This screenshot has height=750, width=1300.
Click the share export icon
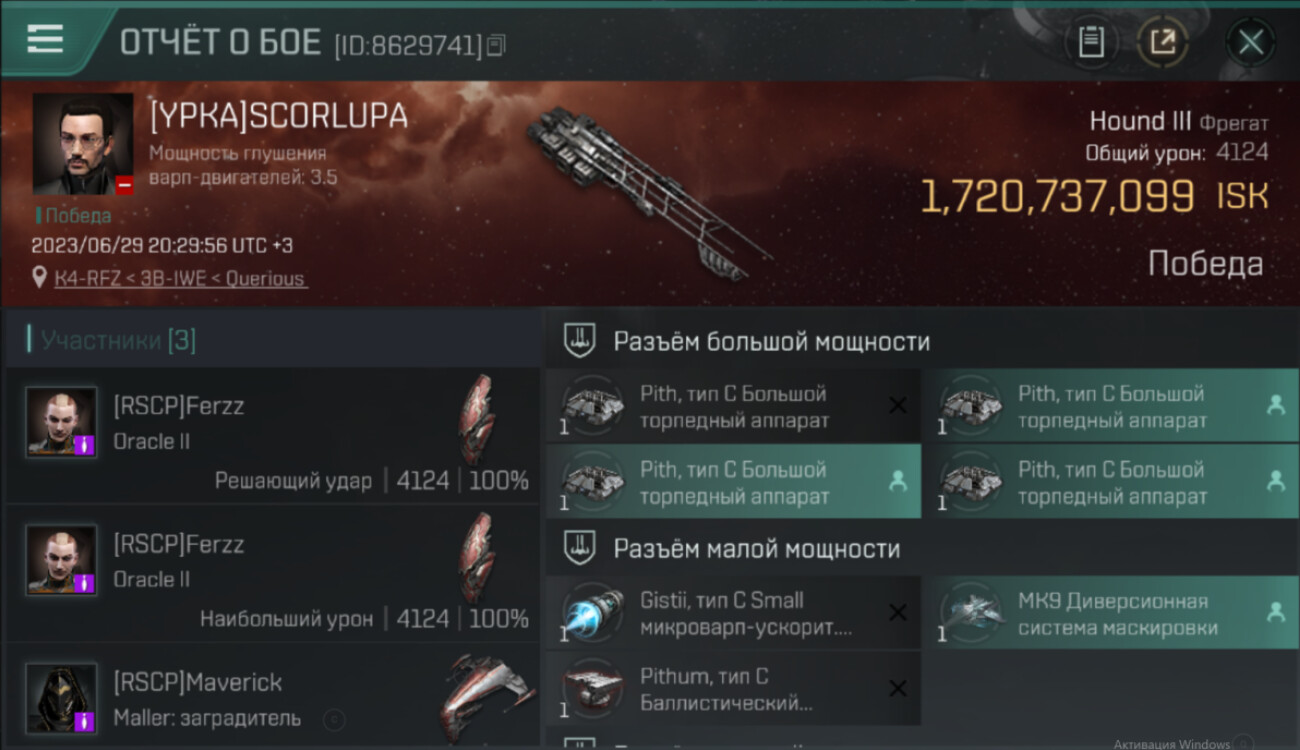[x=1162, y=42]
